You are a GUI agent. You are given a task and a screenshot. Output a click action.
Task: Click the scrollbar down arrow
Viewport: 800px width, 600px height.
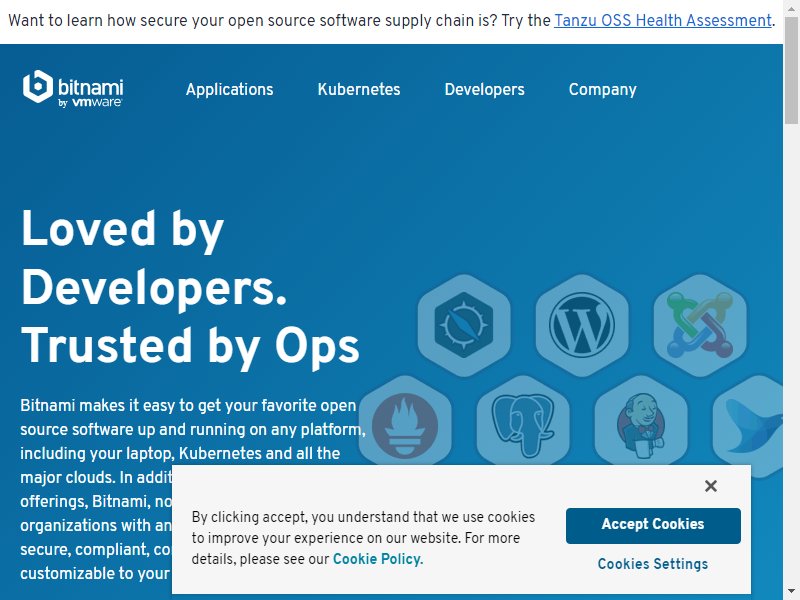pos(791,592)
